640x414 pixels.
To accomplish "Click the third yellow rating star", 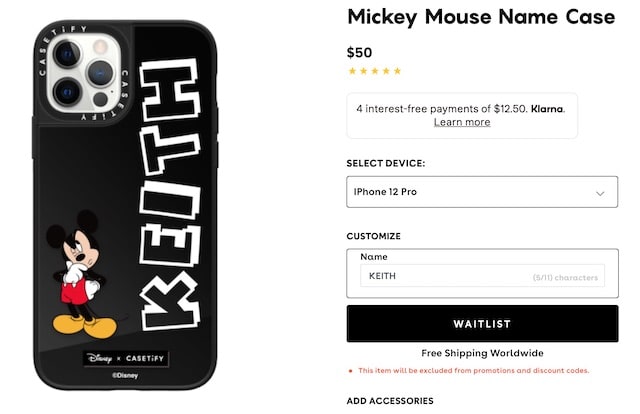I will tap(375, 71).
